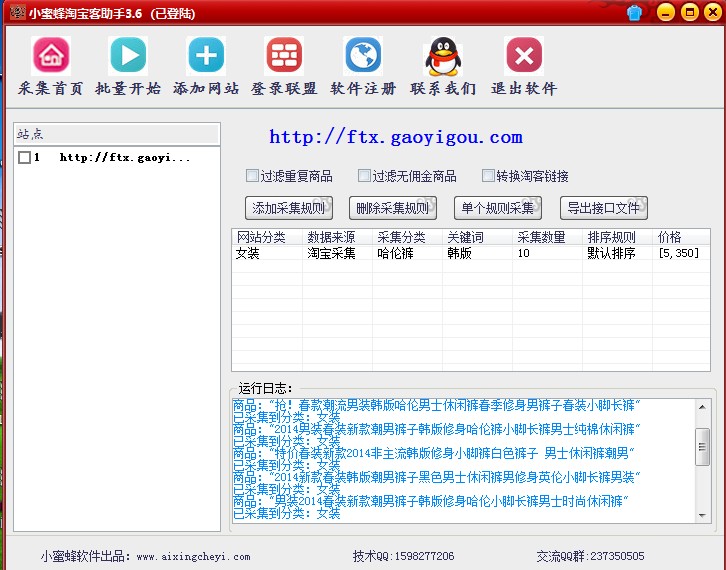The width and height of the screenshot is (726, 570).
Task: Click the 退出软件 red X icon
Action: pos(524,56)
